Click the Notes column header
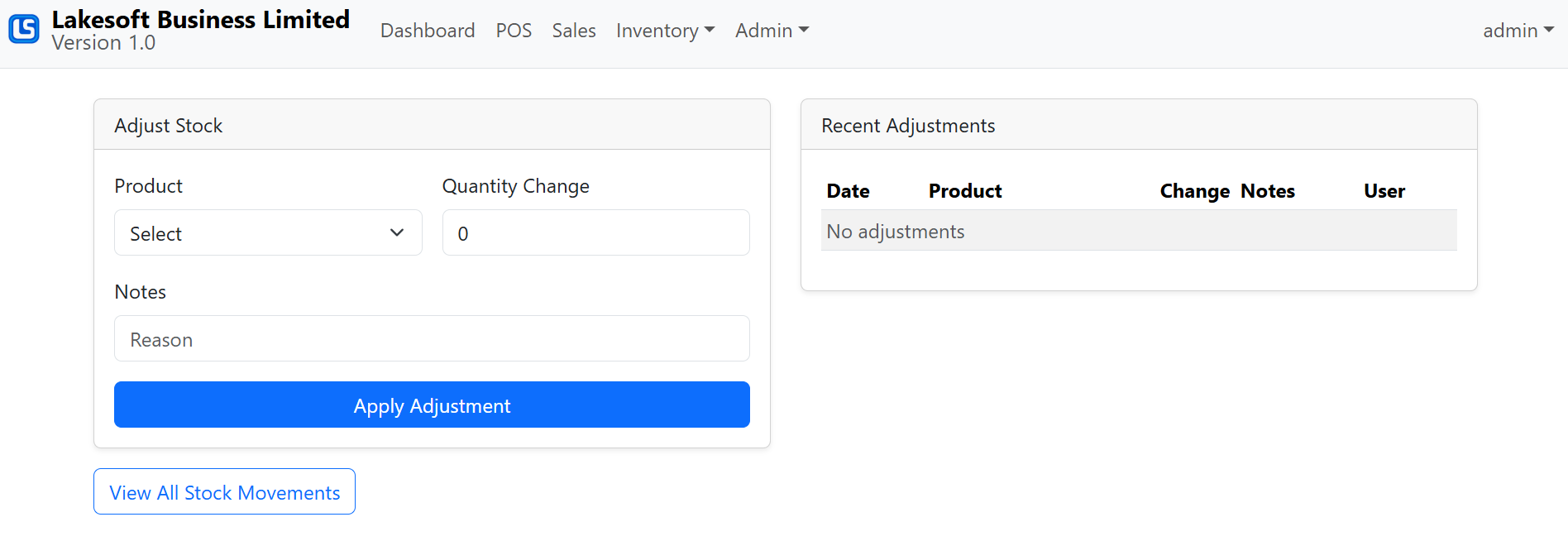1568x541 pixels. [1268, 191]
